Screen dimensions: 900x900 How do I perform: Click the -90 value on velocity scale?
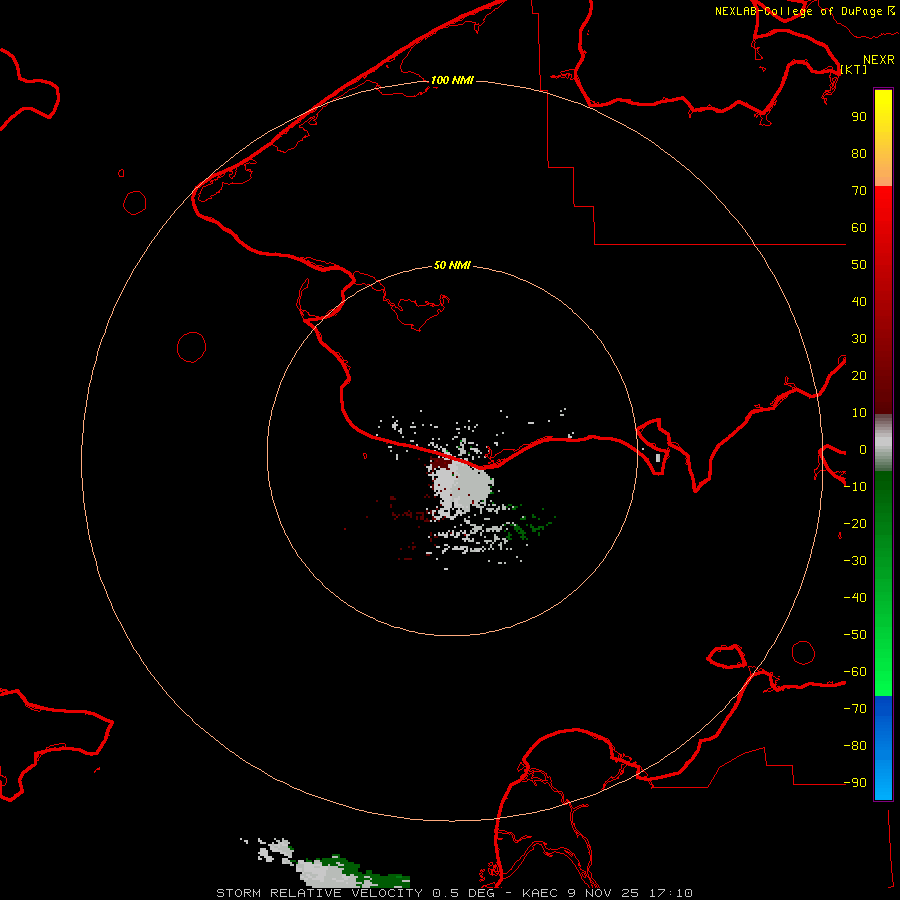[x=855, y=783]
